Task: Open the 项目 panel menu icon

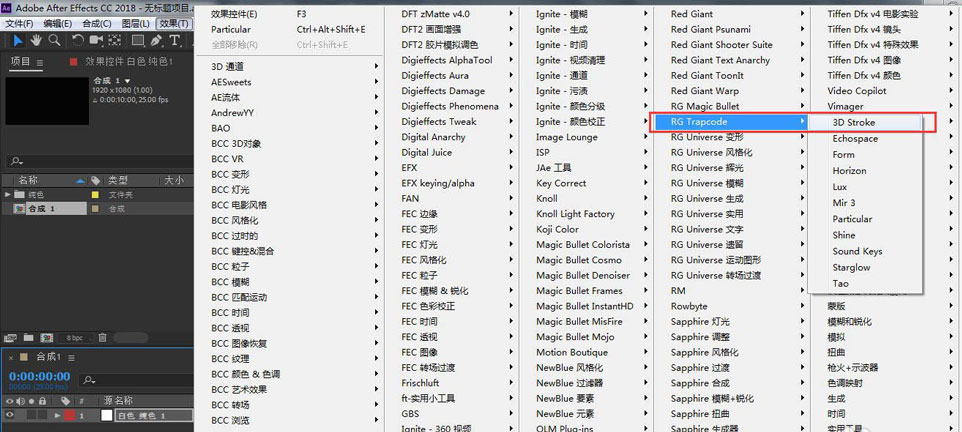Action: tap(40, 62)
